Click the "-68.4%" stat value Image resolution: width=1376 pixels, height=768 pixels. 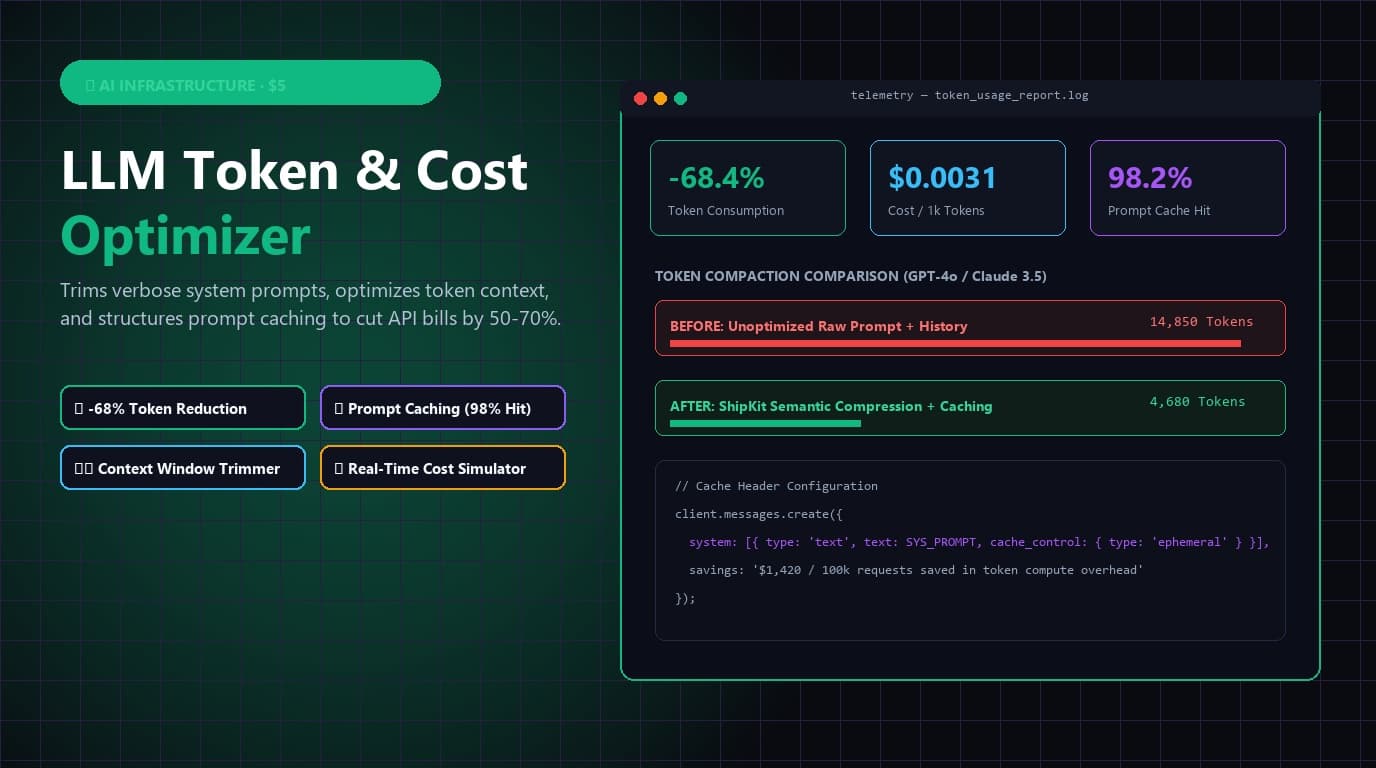tap(716, 178)
